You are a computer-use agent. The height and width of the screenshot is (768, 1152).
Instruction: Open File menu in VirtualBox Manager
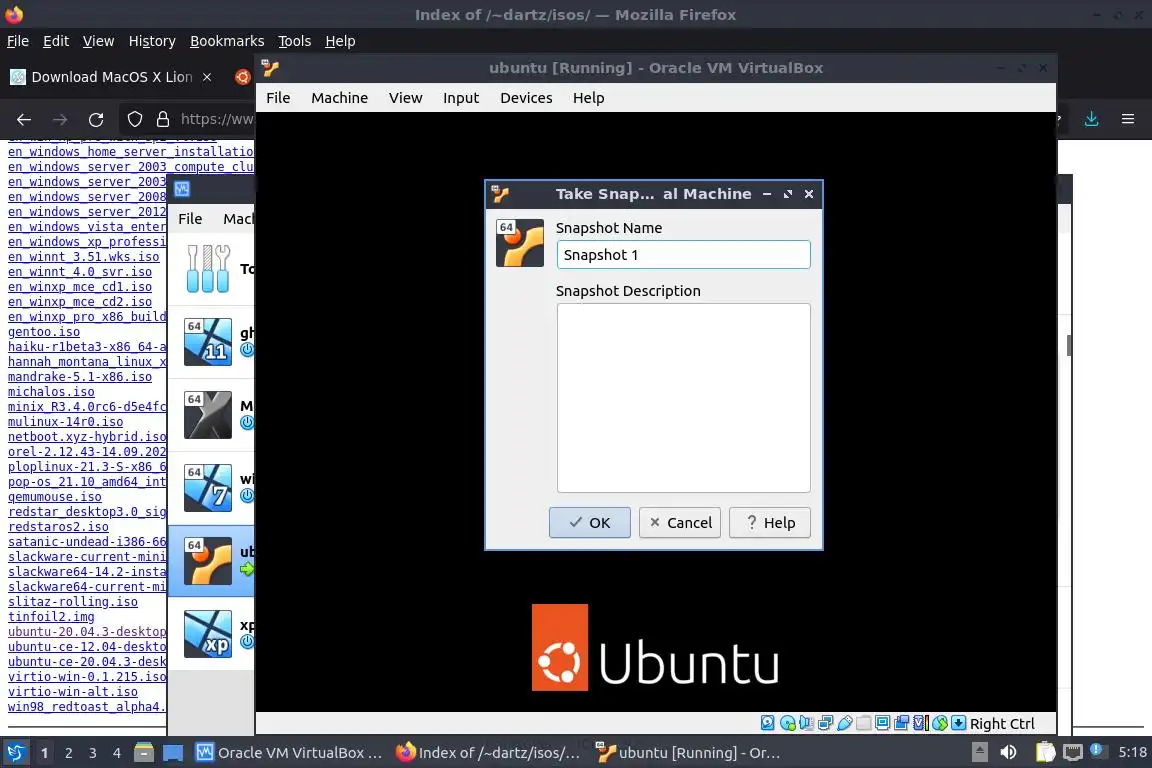point(190,219)
